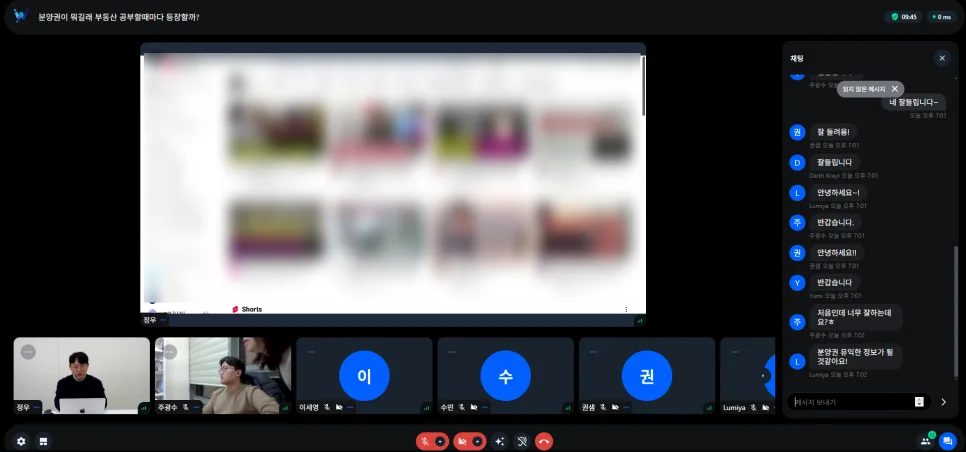Open the three-dot menu atop 권샘's tile

(x=593, y=352)
